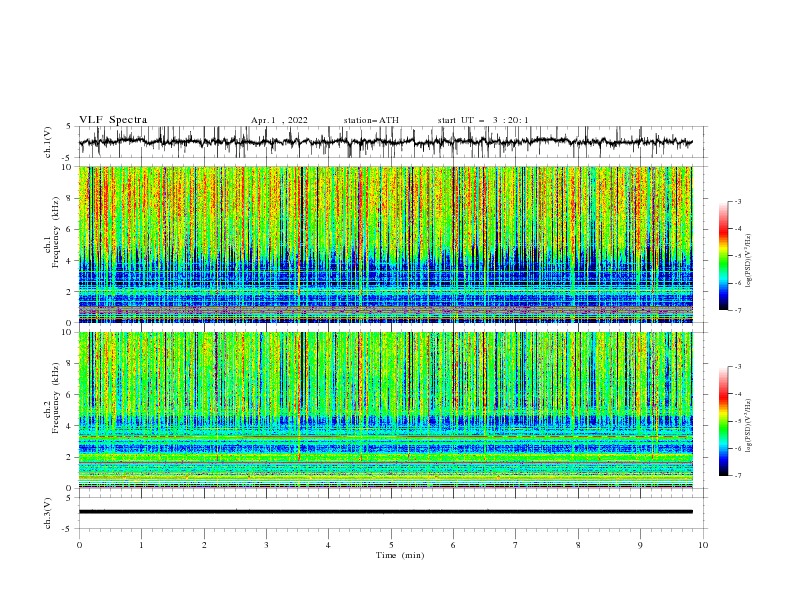This screenshot has width=792, height=612.
Task: Click time axis tick label "2"
Action: tap(204, 545)
